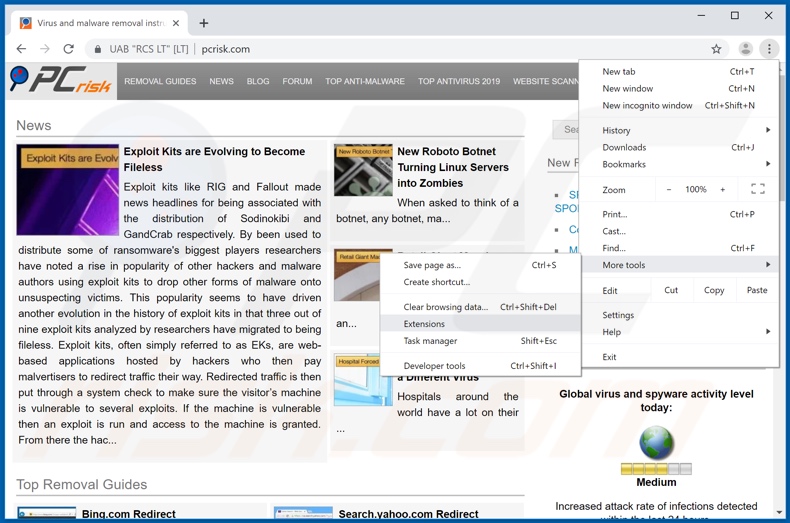
Task: Click the 100% zoom value
Action: click(x=695, y=189)
